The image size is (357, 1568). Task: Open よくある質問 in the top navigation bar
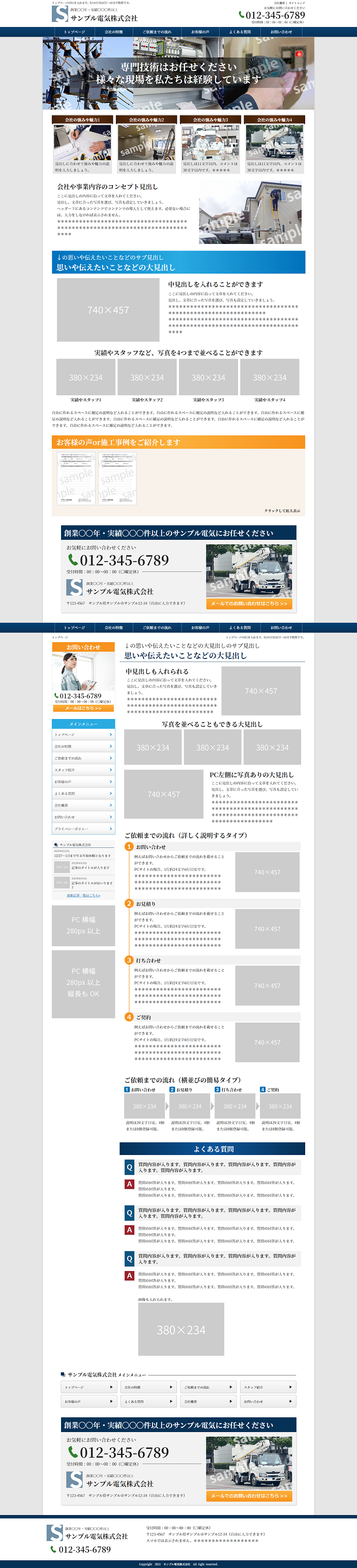[240, 32]
